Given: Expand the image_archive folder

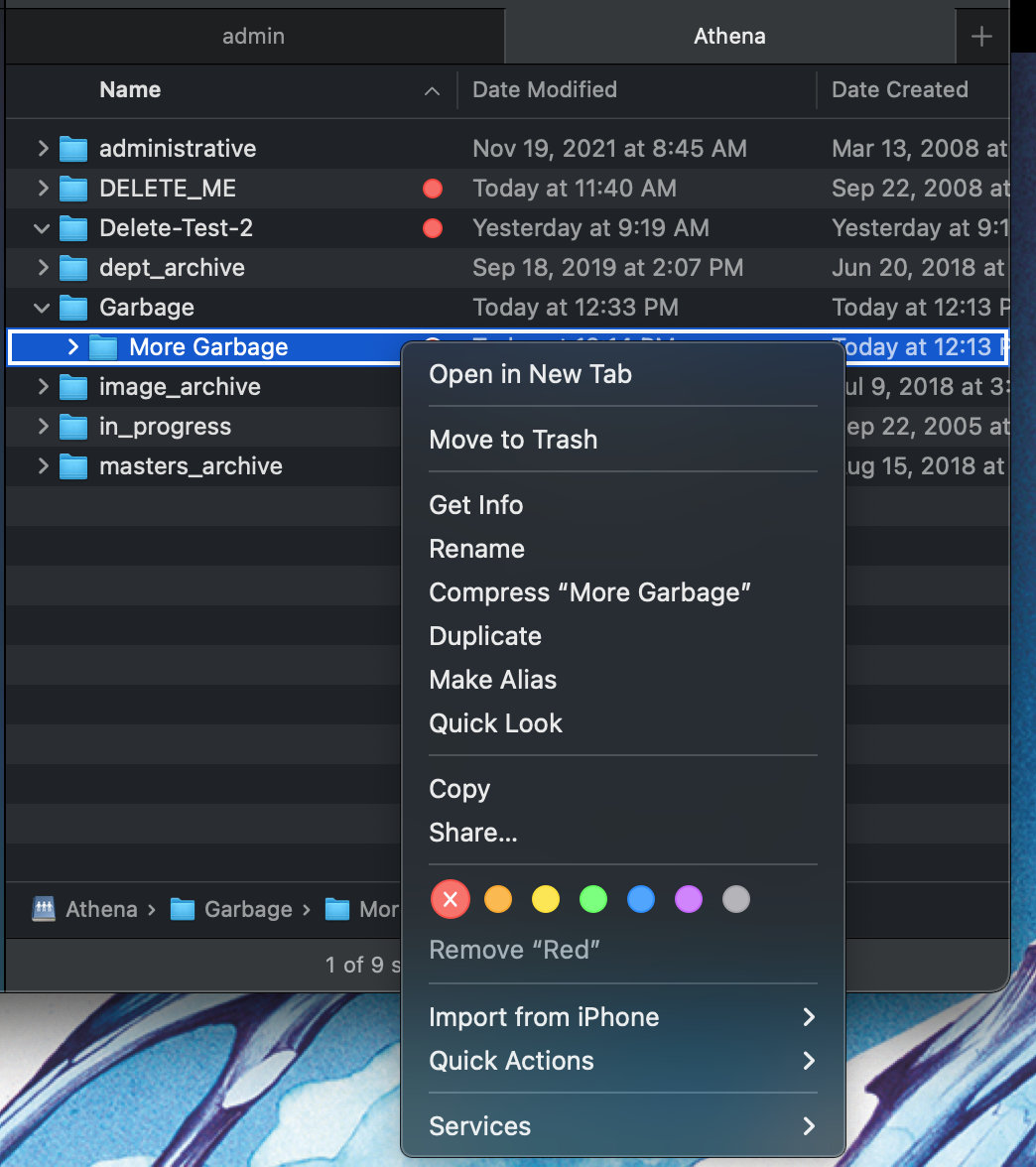Looking at the screenshot, I should (x=43, y=386).
